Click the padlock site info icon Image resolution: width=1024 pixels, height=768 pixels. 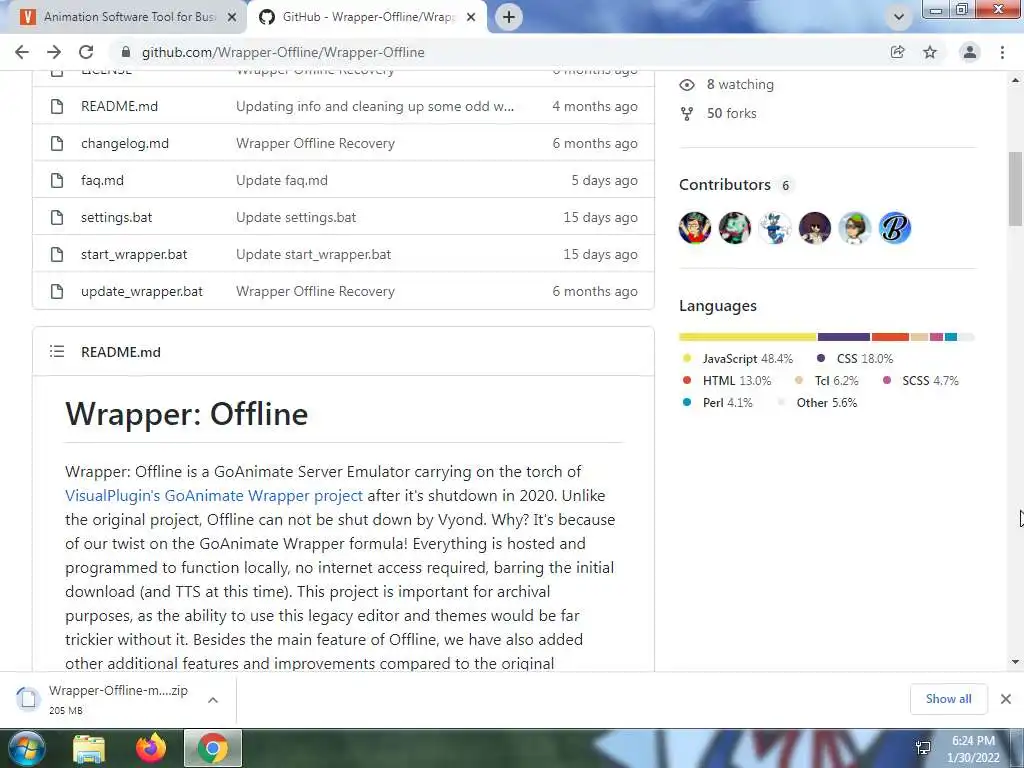[x=126, y=52]
